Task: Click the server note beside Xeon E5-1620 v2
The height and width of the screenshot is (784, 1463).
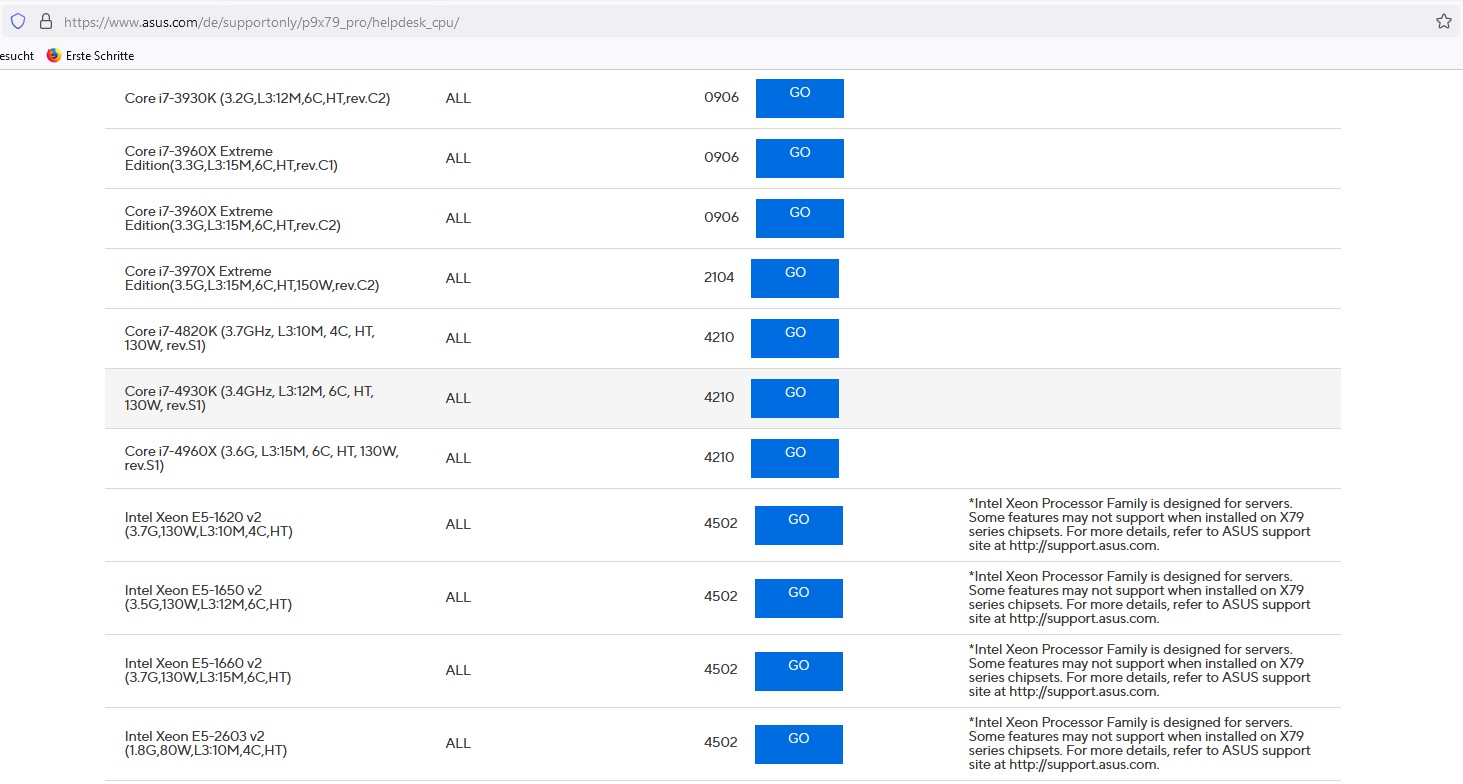Action: (x=1140, y=525)
